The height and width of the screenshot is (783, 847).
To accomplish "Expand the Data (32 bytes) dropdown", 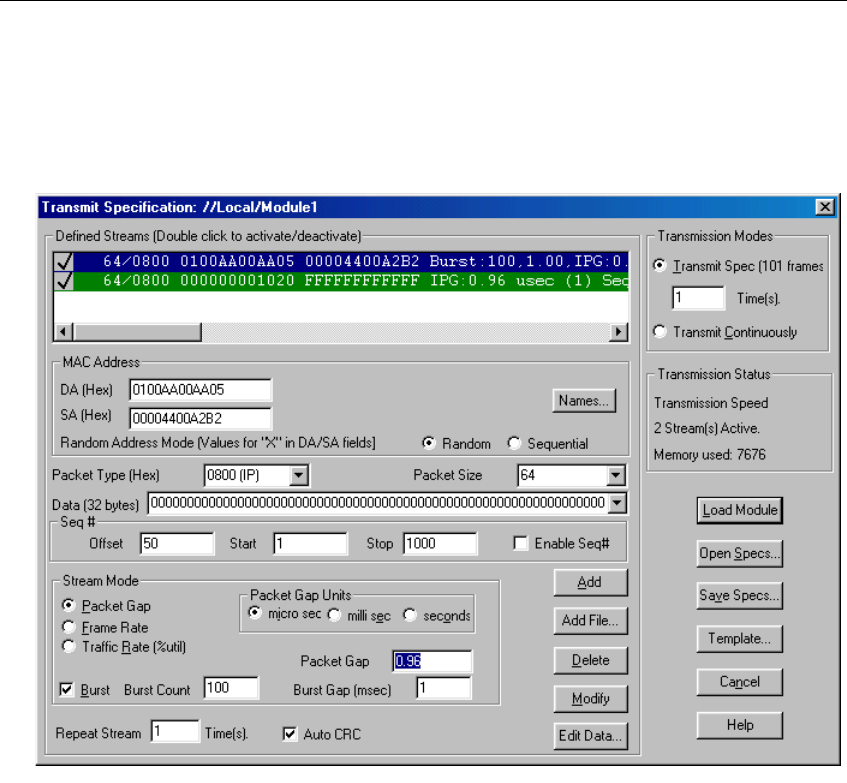I will (x=617, y=503).
